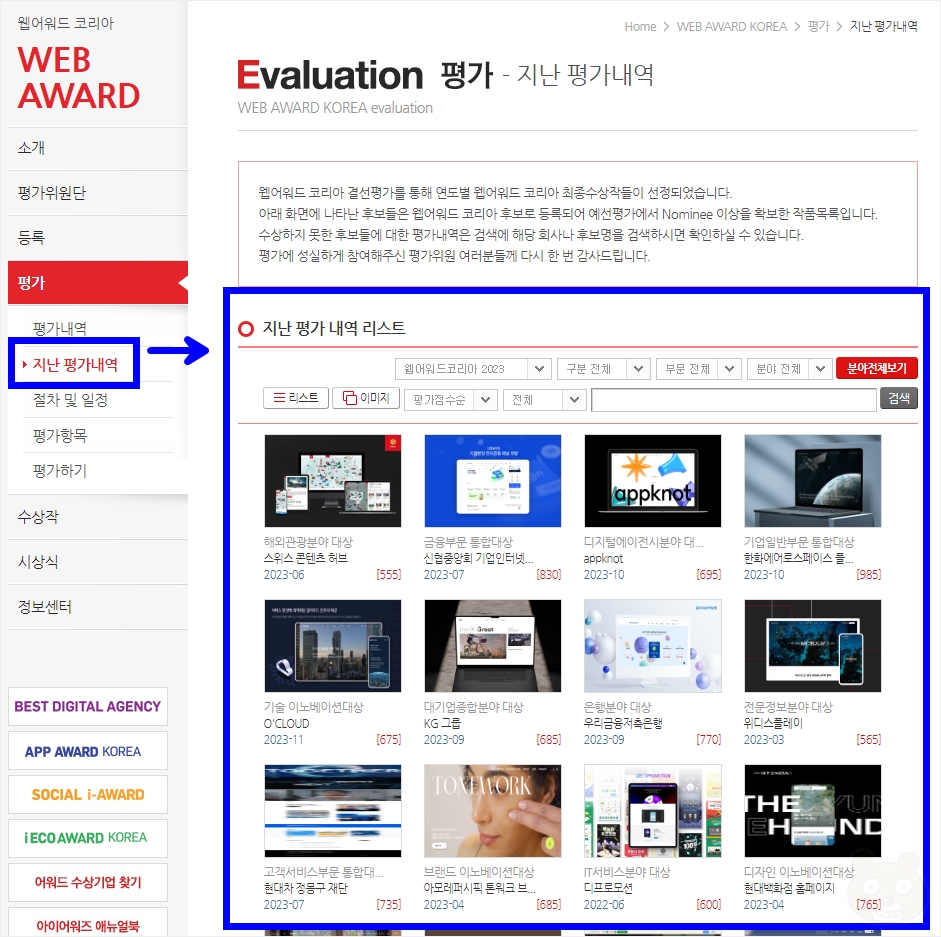Click the KG 그룹 title text
Screen dimensions: 941x937
pos(442,723)
